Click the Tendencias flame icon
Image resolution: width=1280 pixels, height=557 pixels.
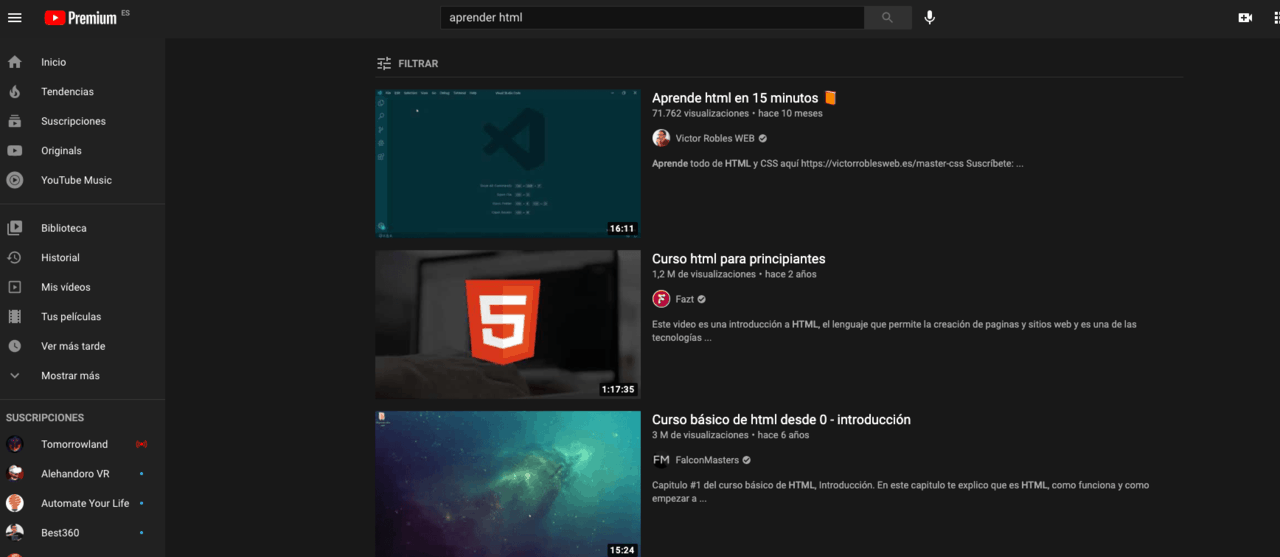click(15, 92)
